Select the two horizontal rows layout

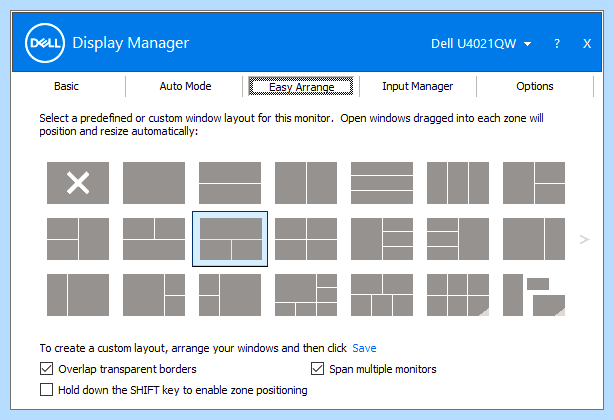tap(230, 183)
